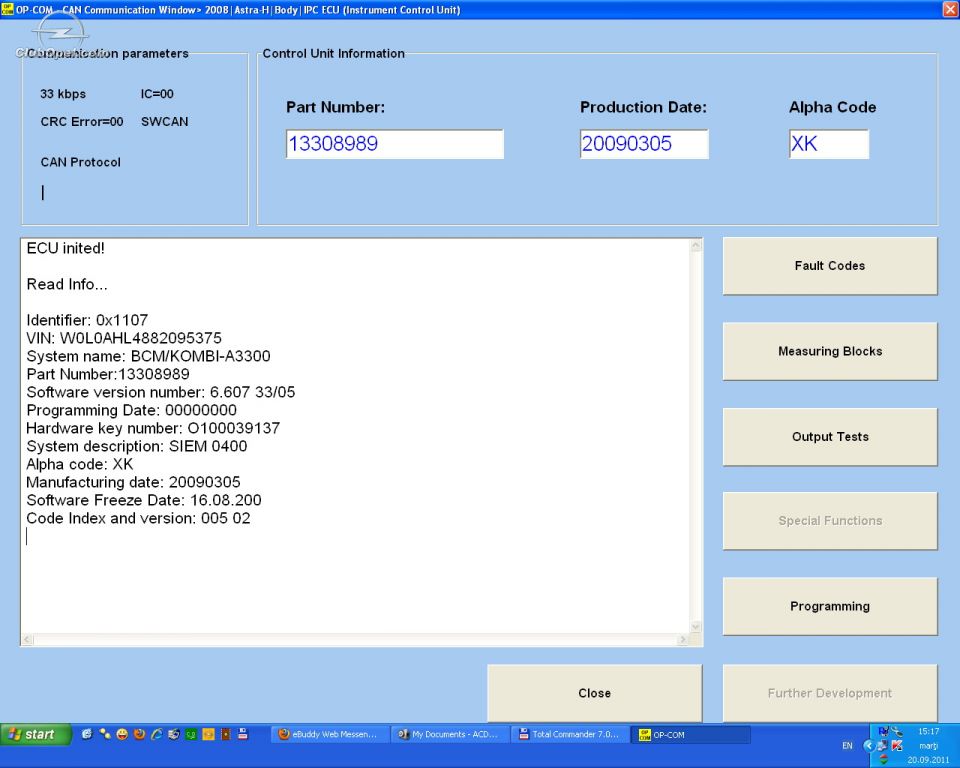Click the 'SWCAN' communication label

[165, 122]
